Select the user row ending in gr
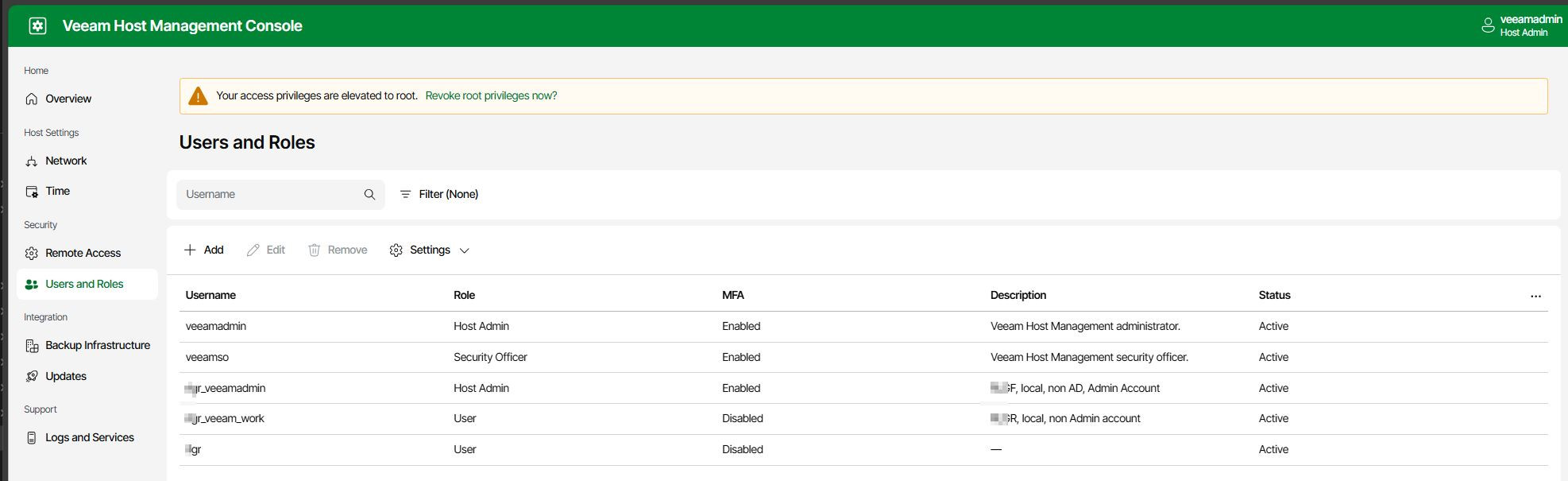The image size is (1568, 481). point(863,449)
